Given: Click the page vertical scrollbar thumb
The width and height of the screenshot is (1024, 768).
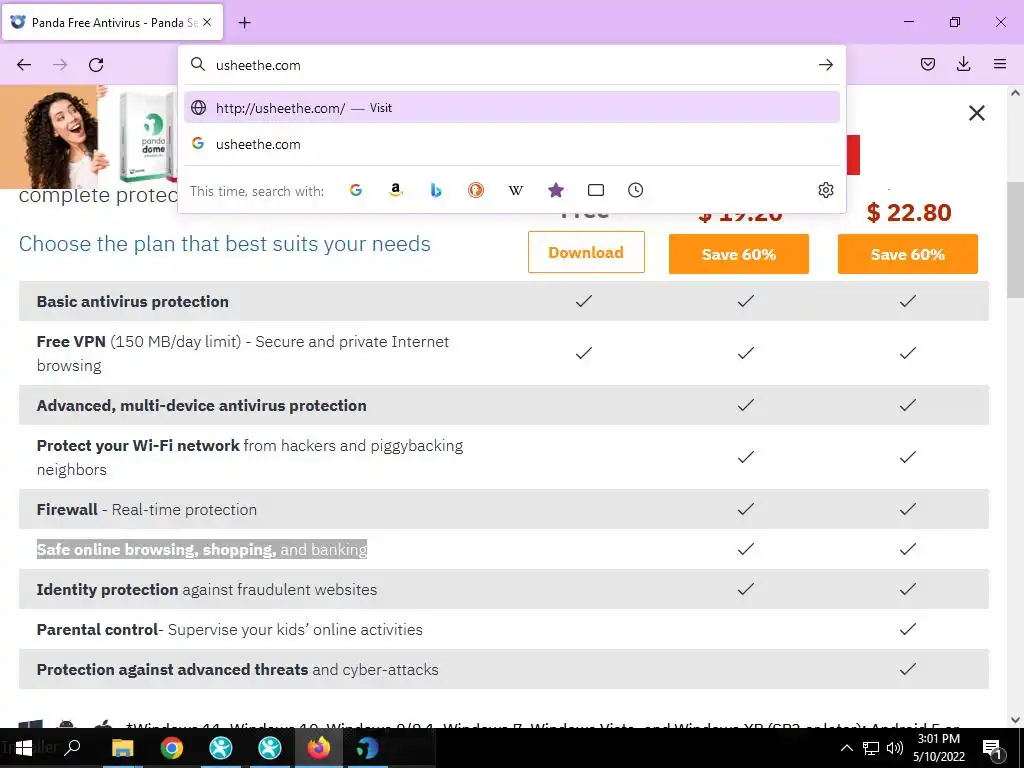Looking at the screenshot, I should (x=1015, y=239).
